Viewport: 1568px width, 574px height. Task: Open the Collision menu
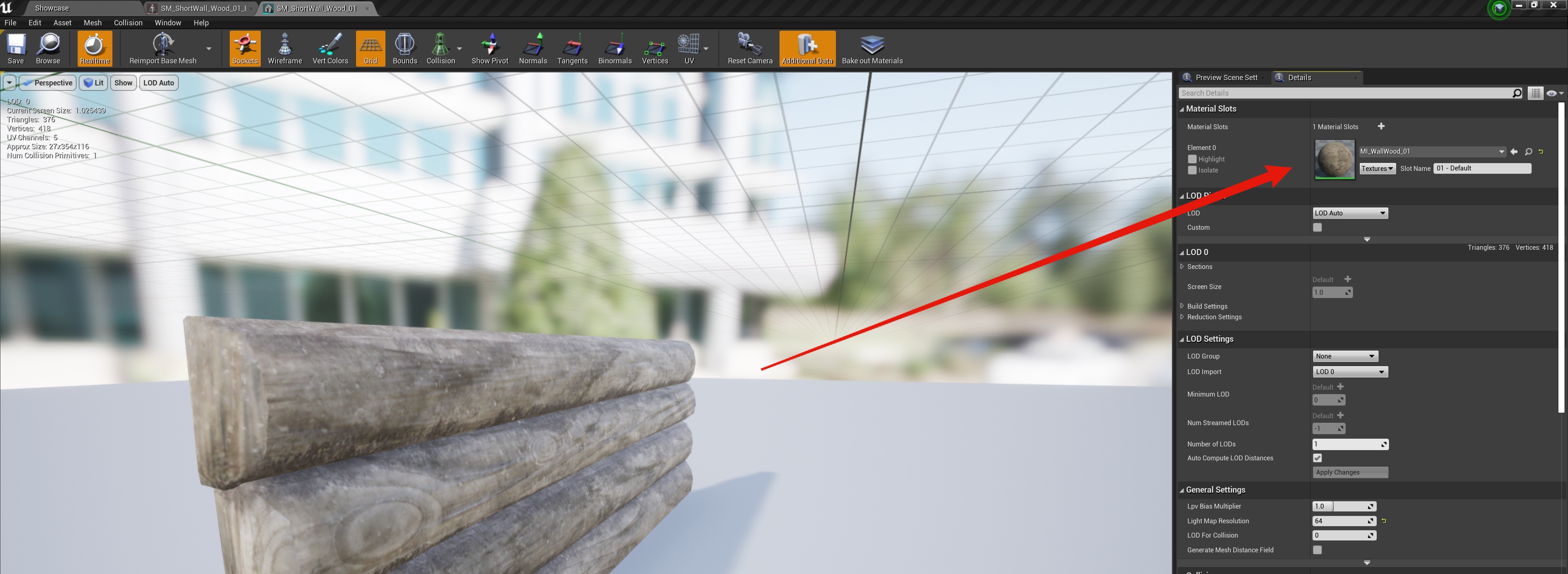[128, 22]
